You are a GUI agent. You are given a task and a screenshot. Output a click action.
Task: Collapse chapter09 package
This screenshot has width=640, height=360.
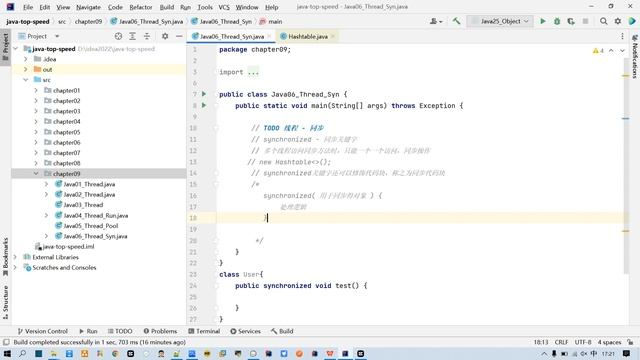point(36,173)
